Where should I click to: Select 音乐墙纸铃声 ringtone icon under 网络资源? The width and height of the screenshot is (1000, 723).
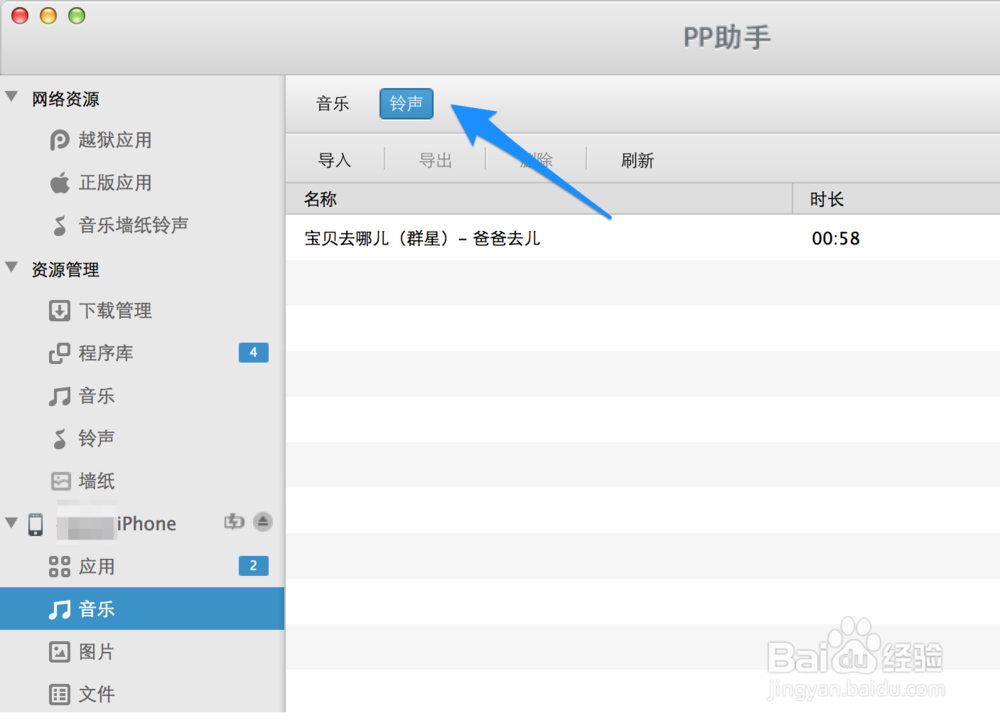pyautogui.click(x=59, y=225)
